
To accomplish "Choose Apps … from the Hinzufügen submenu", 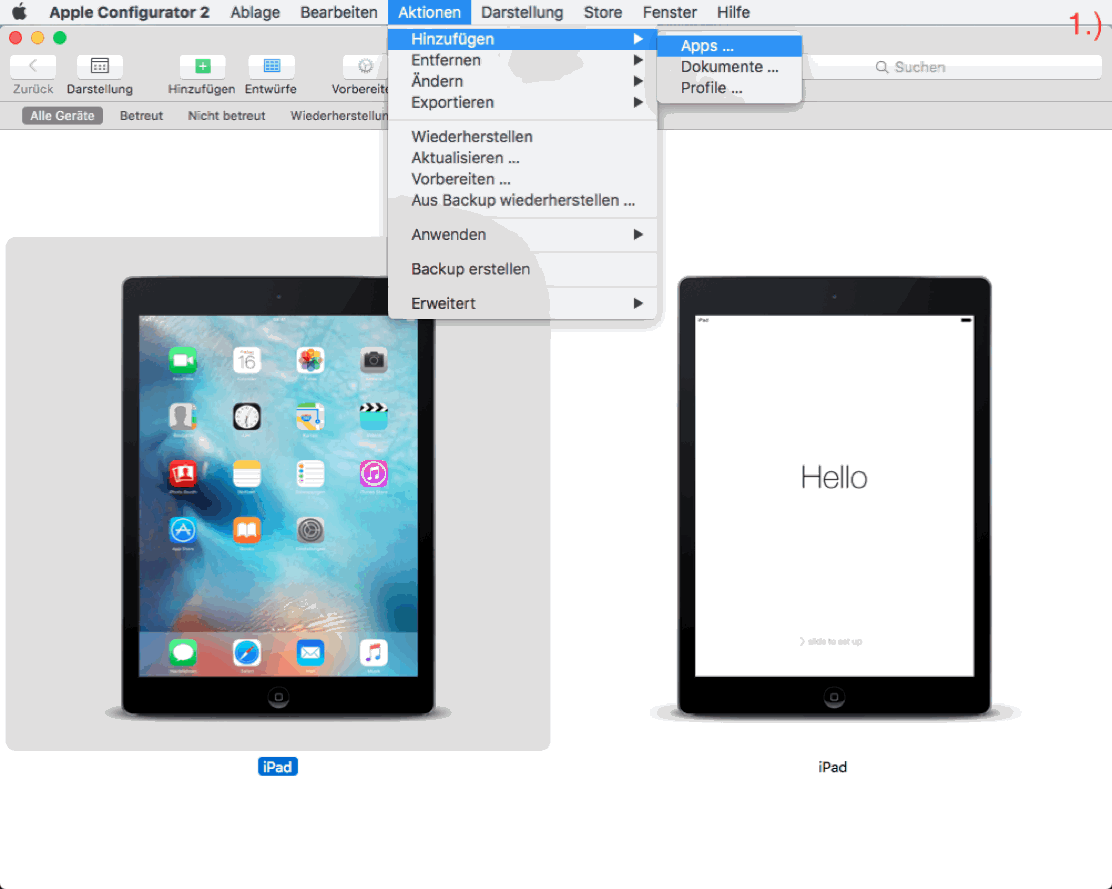I will pyautogui.click(x=729, y=45).
